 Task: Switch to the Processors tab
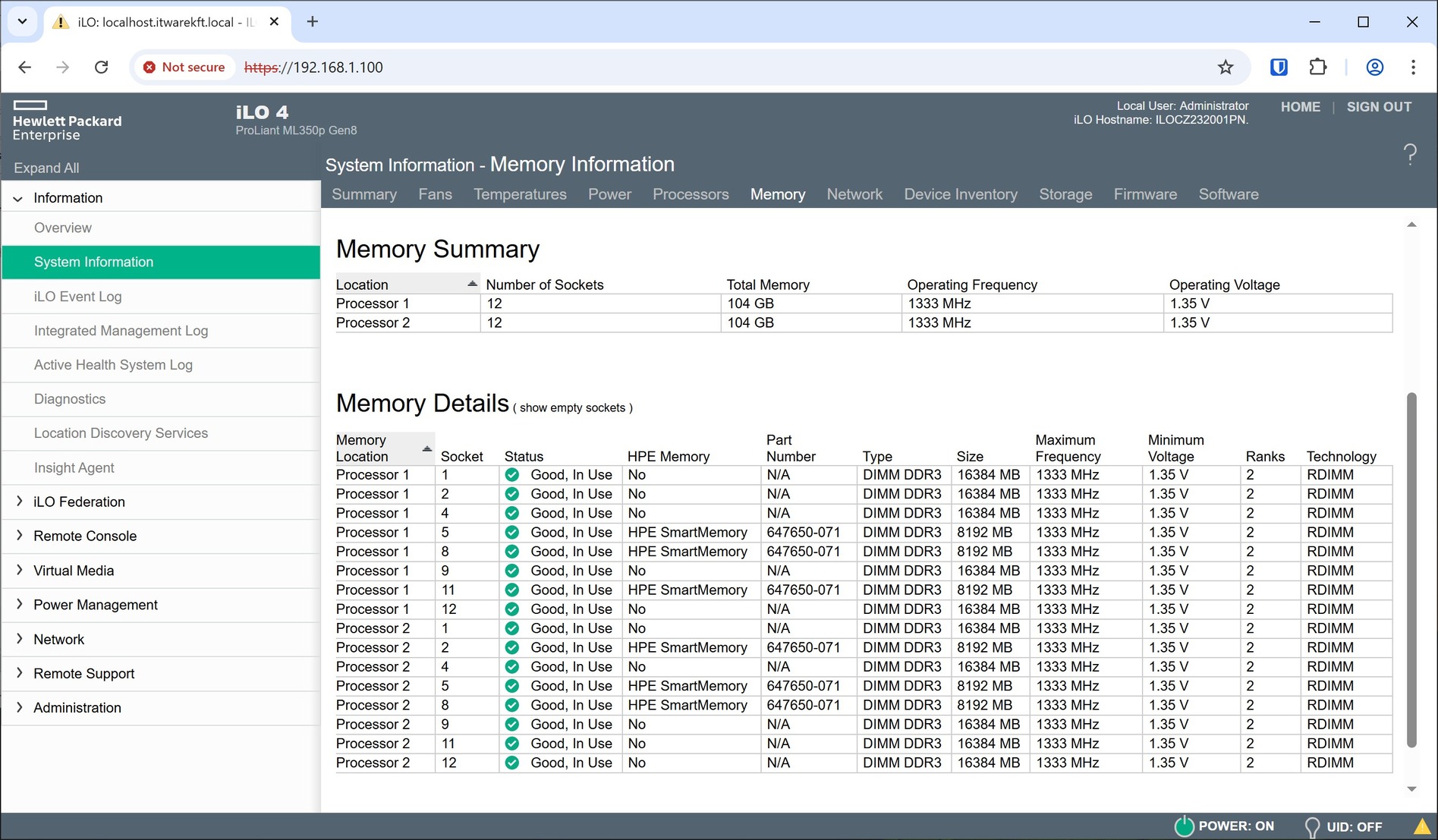(x=690, y=194)
